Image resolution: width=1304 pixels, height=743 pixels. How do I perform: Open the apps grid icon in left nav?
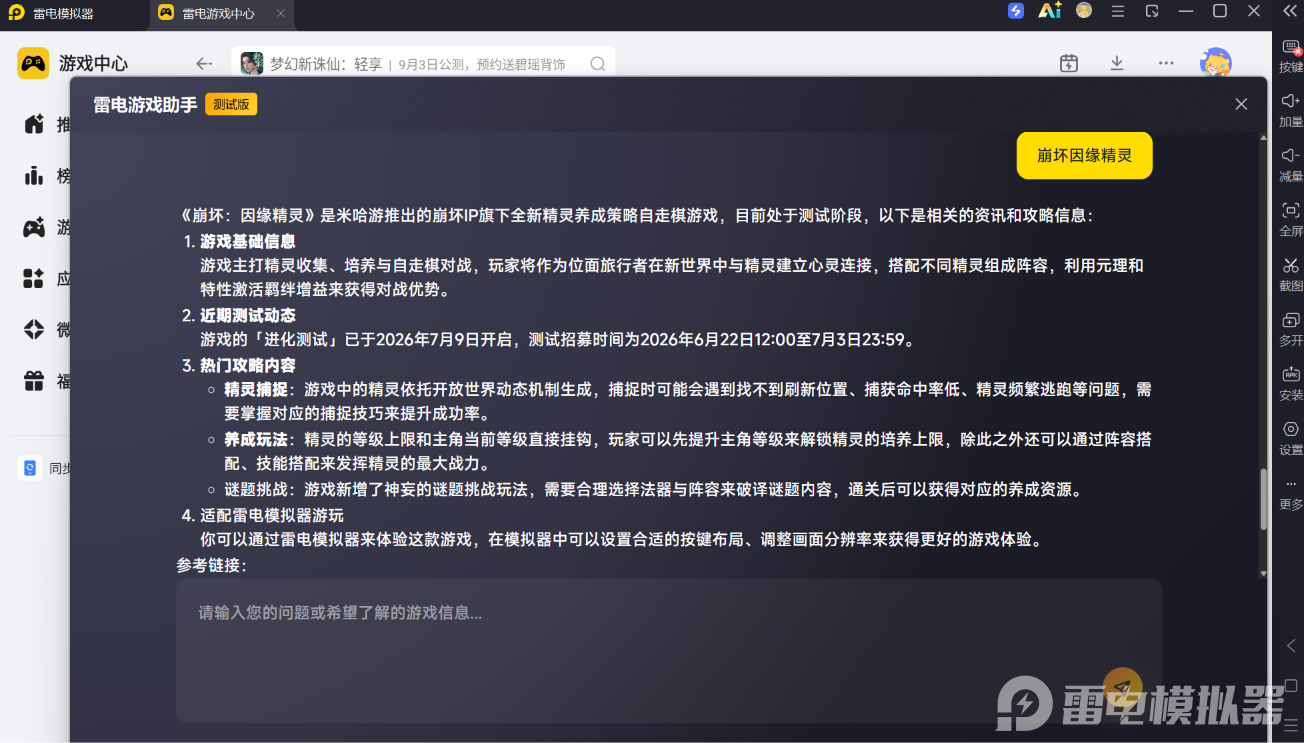point(34,278)
